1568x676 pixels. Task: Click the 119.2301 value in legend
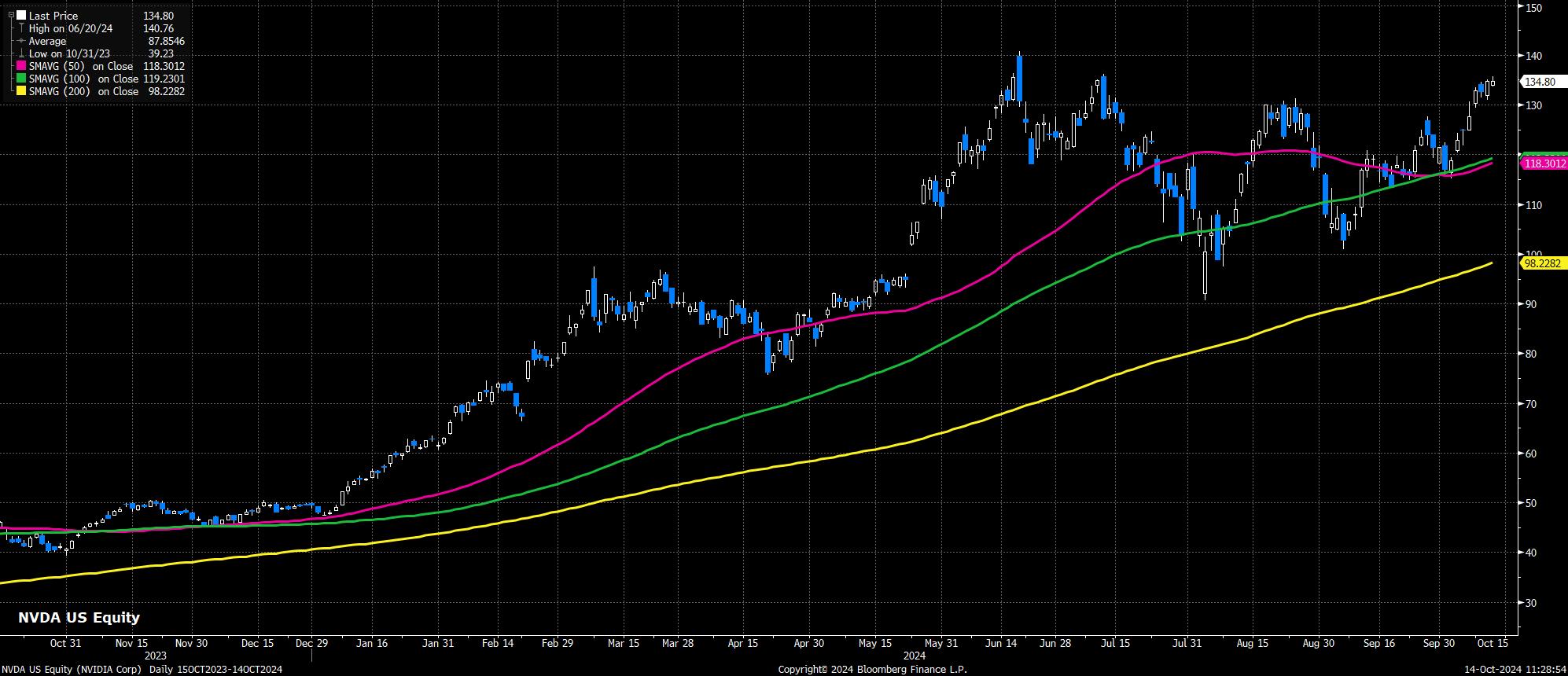click(164, 79)
